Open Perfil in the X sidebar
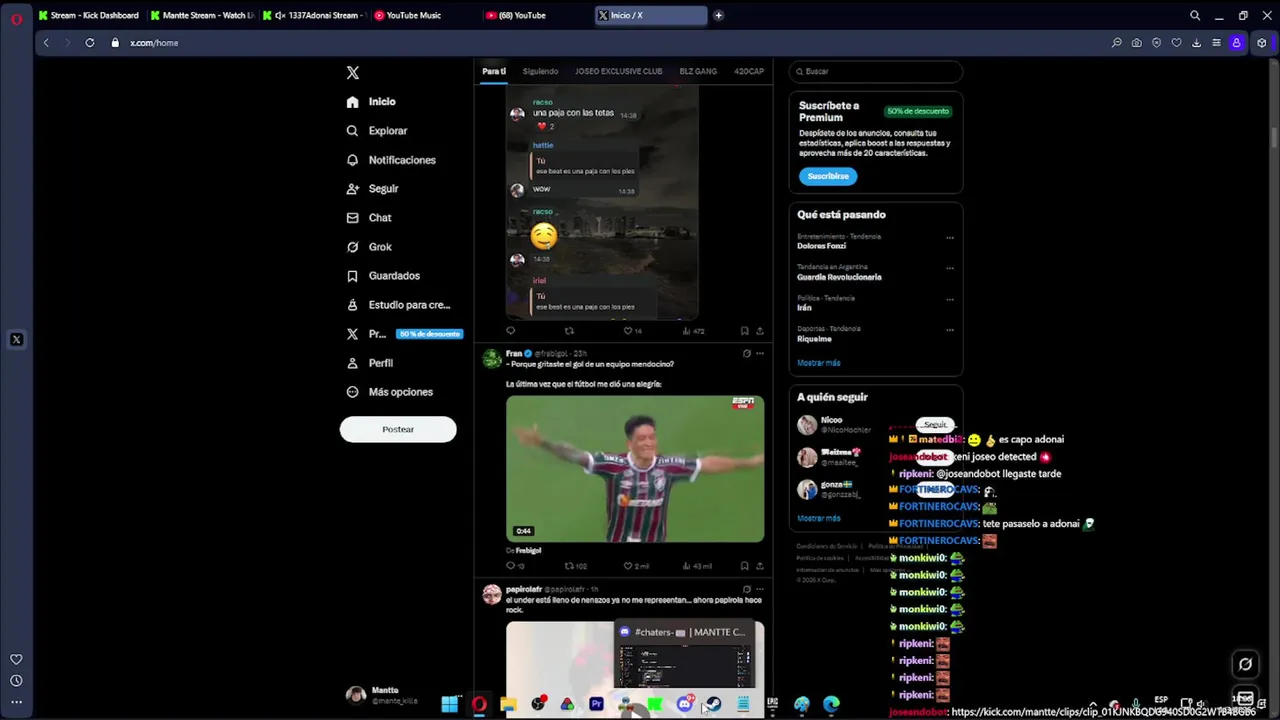The image size is (1280, 720). tap(369, 363)
